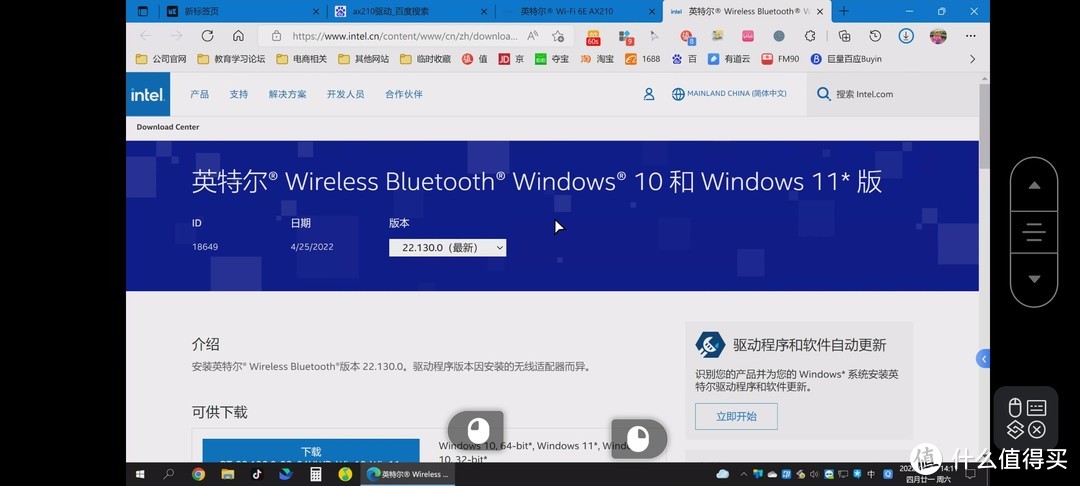The height and width of the screenshot is (486, 1080).
Task: Click the globe icon next to MAINLAND CHINA
Action: (x=678, y=94)
